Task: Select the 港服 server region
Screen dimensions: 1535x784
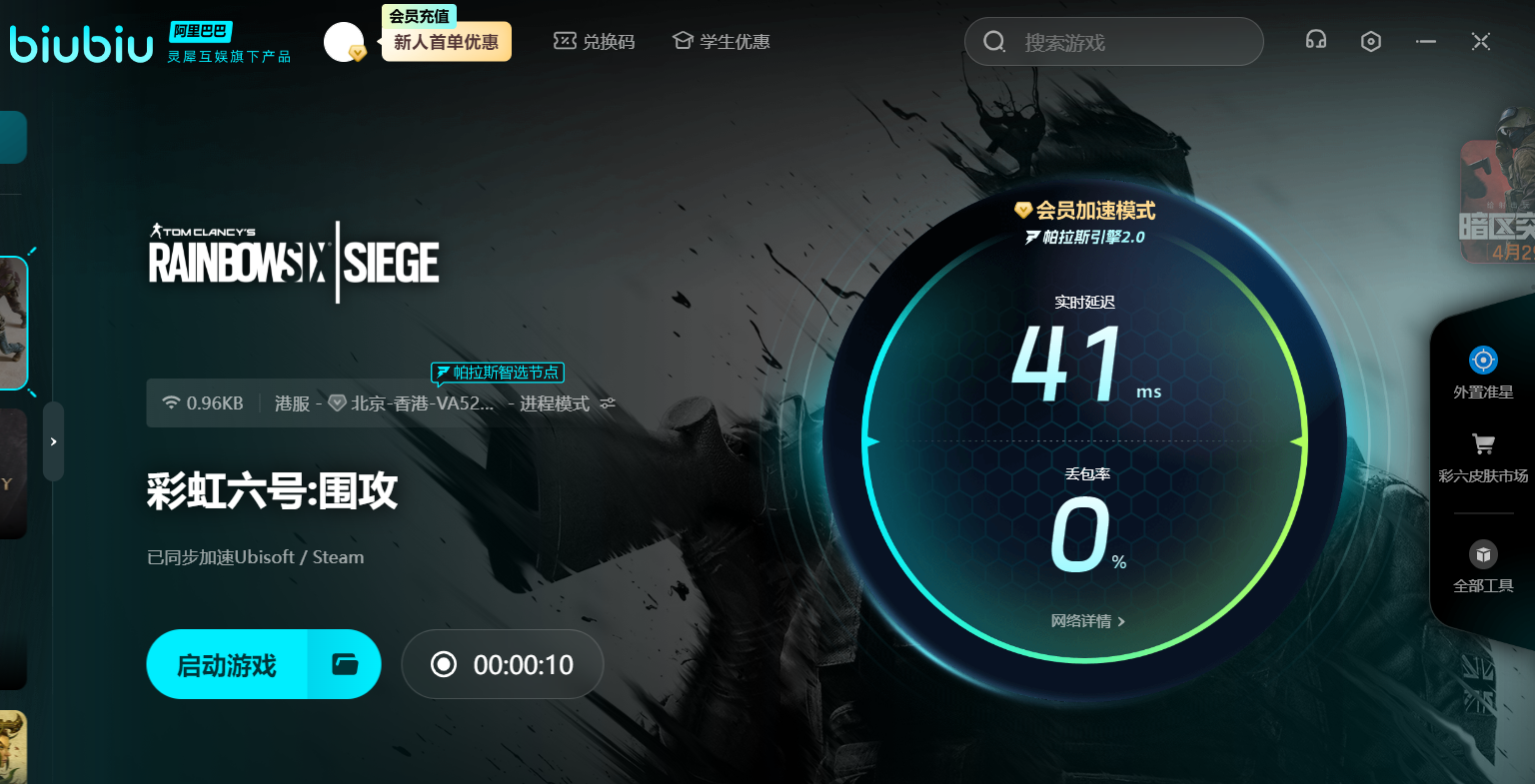Action: pos(292,403)
